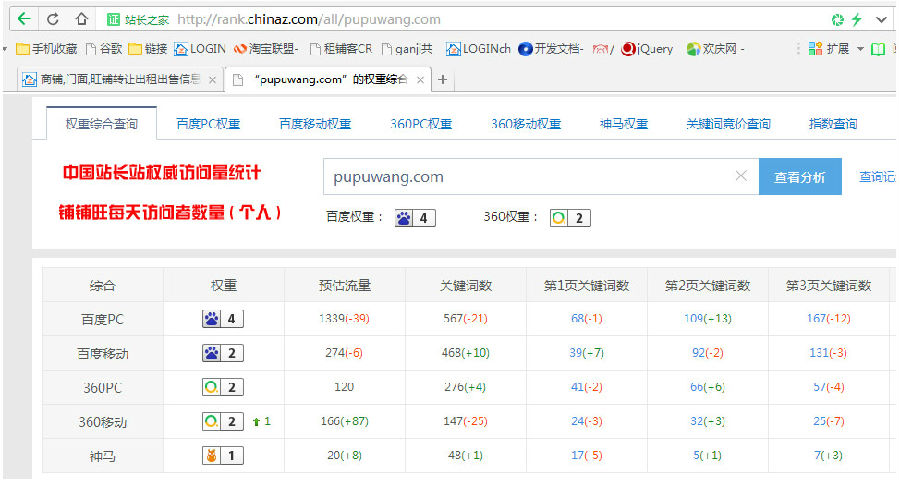This screenshot has height=480, width=900.
Task: Go back with the green arrow
Action: coord(24,19)
